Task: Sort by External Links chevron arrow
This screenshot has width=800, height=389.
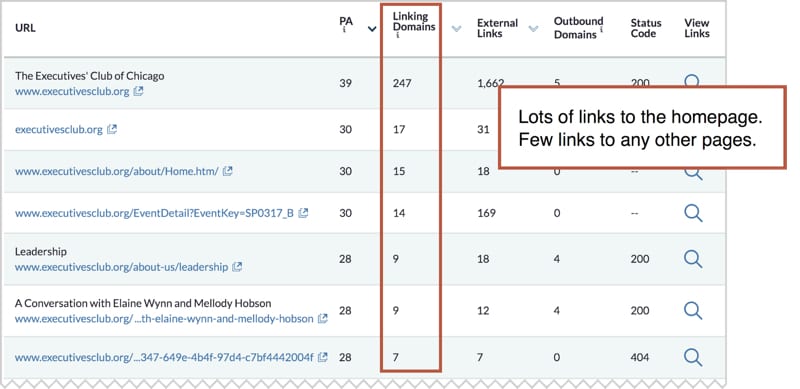Action: (533, 29)
